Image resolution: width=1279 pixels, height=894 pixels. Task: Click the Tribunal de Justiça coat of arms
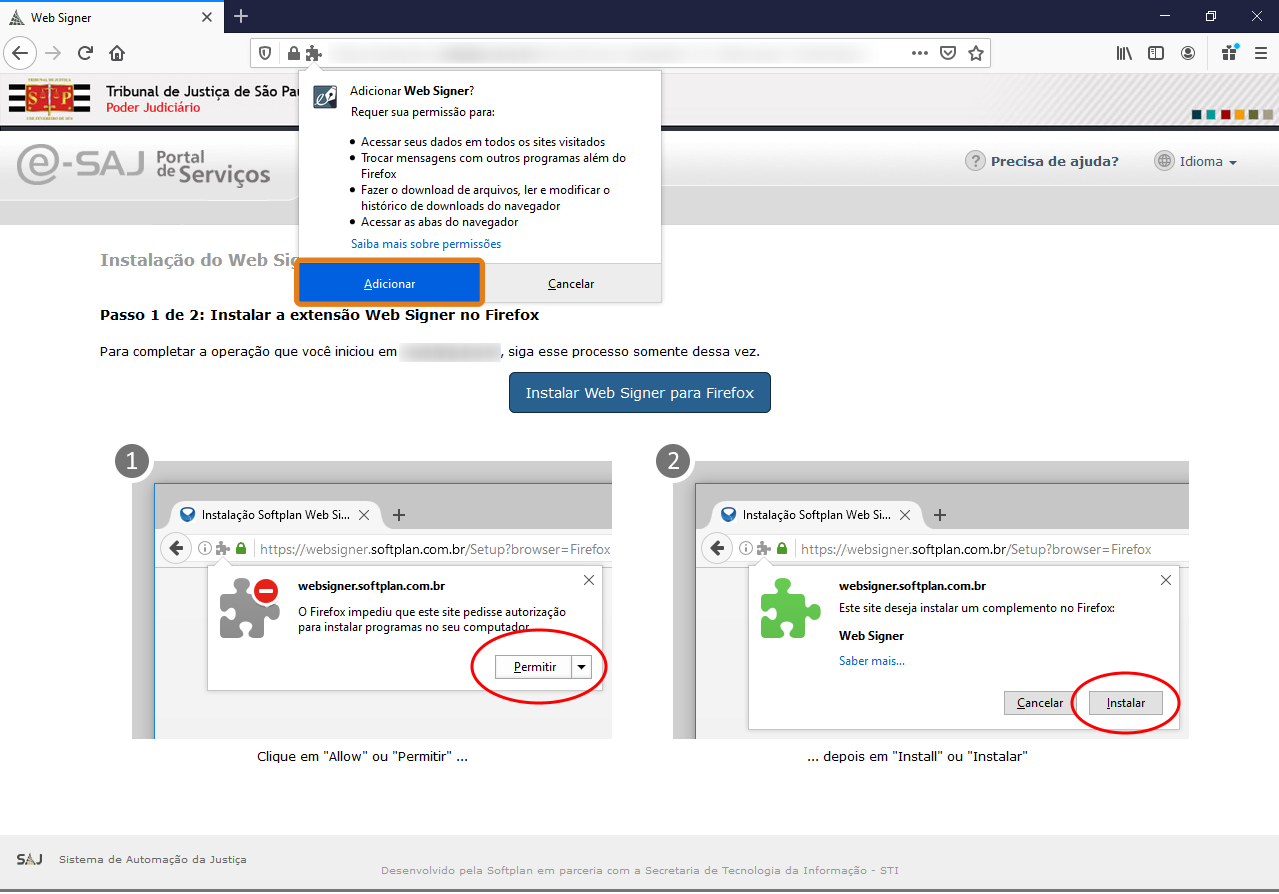49,100
